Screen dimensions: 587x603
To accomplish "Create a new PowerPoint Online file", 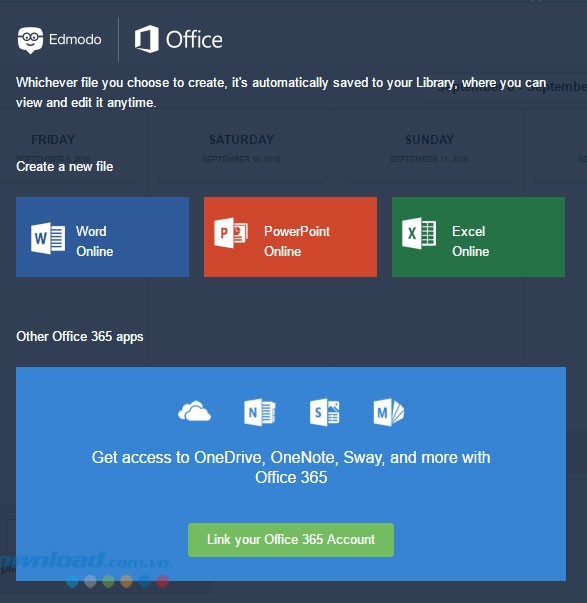I will 290,237.
